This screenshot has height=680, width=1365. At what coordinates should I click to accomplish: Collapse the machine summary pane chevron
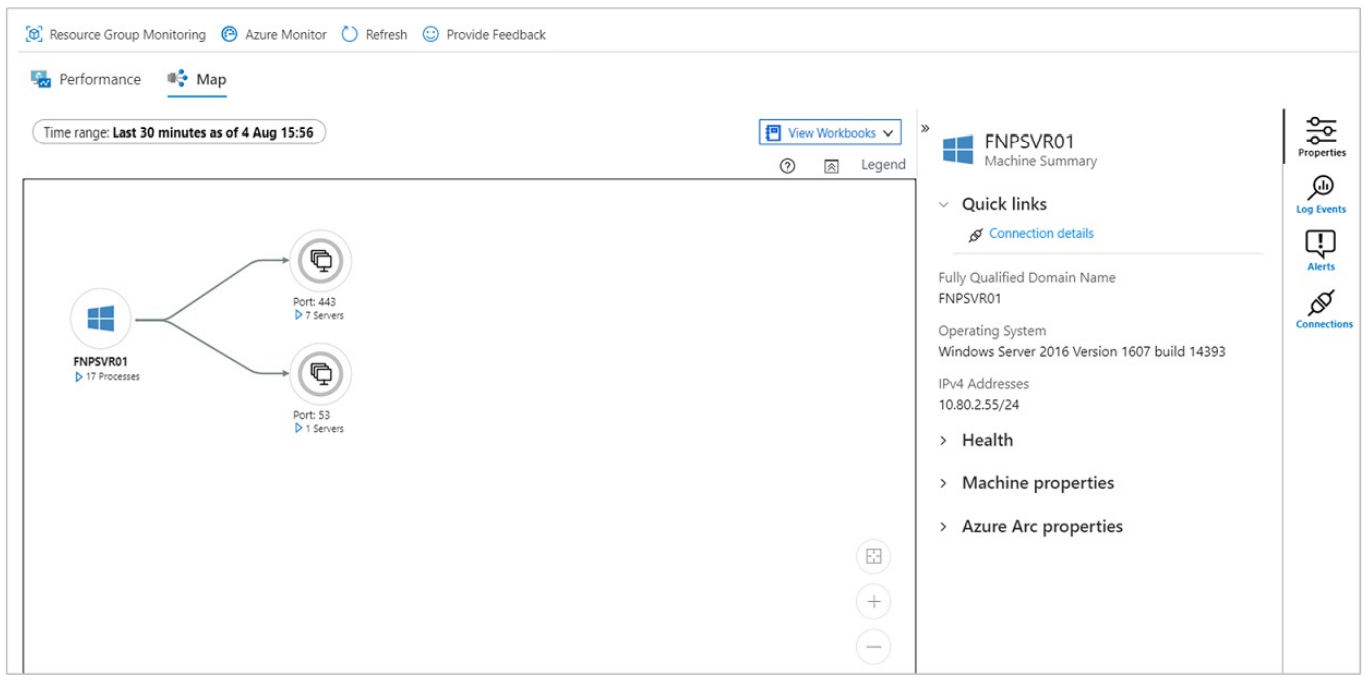tap(925, 126)
